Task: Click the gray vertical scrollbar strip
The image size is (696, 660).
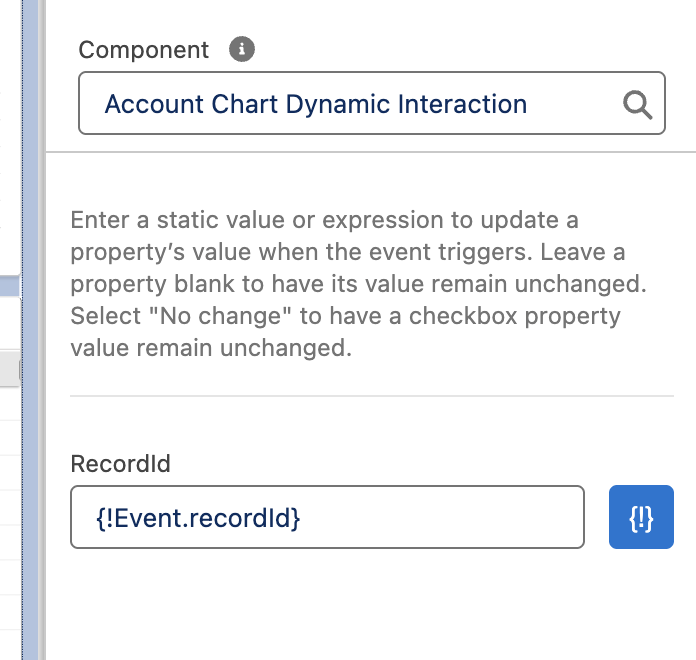Action: click(x=42, y=330)
